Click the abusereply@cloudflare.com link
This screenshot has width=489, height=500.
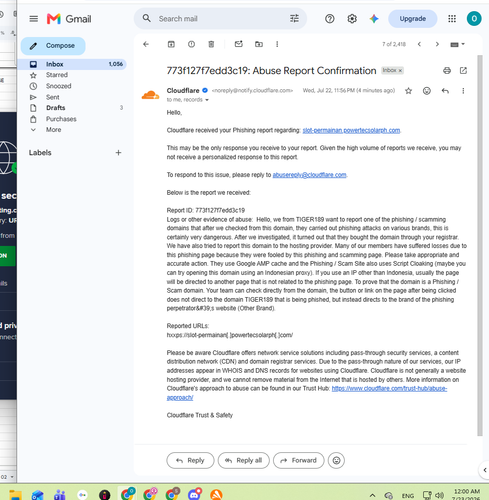309,175
